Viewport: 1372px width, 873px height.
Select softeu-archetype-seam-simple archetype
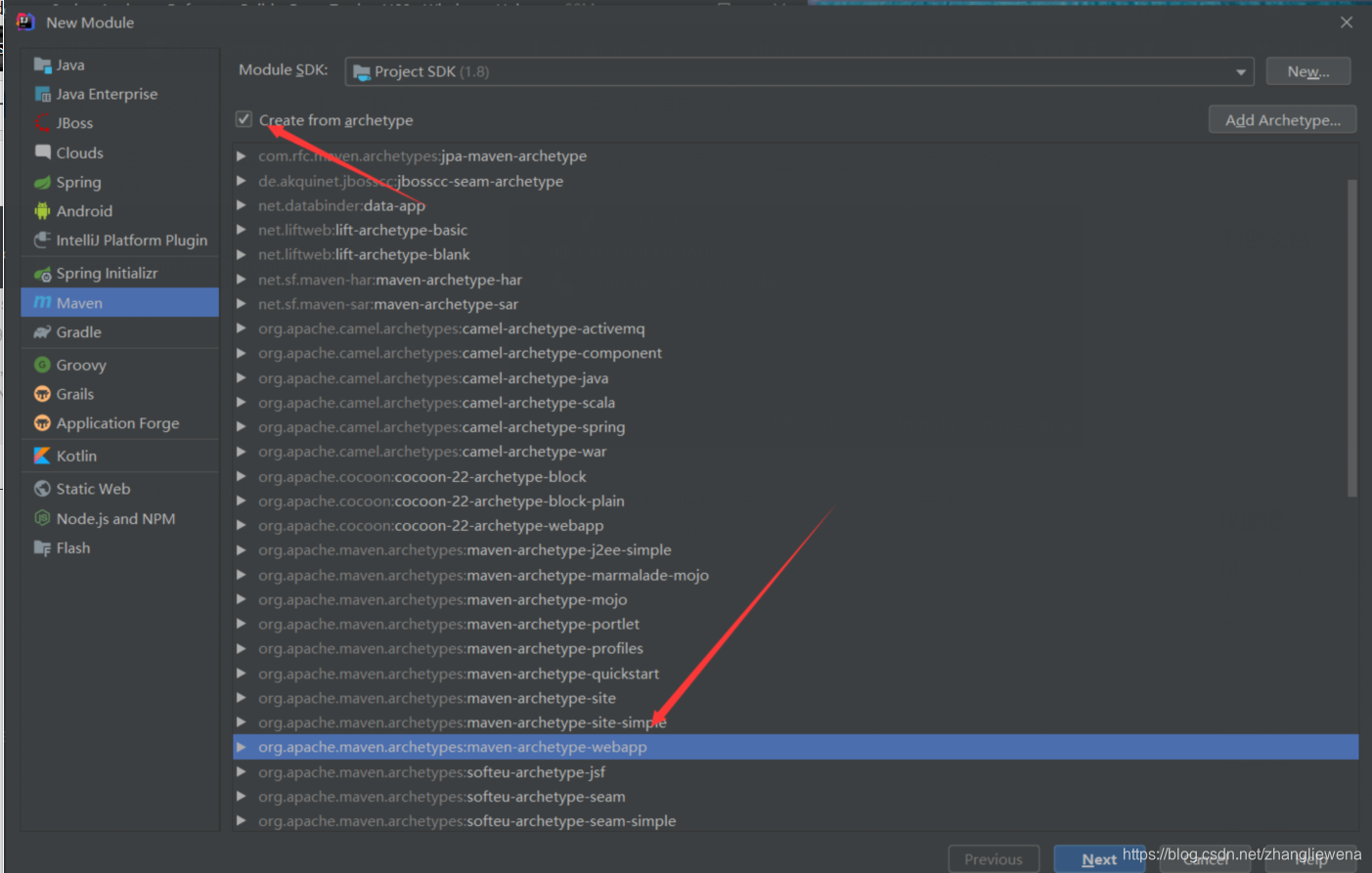click(x=795, y=821)
